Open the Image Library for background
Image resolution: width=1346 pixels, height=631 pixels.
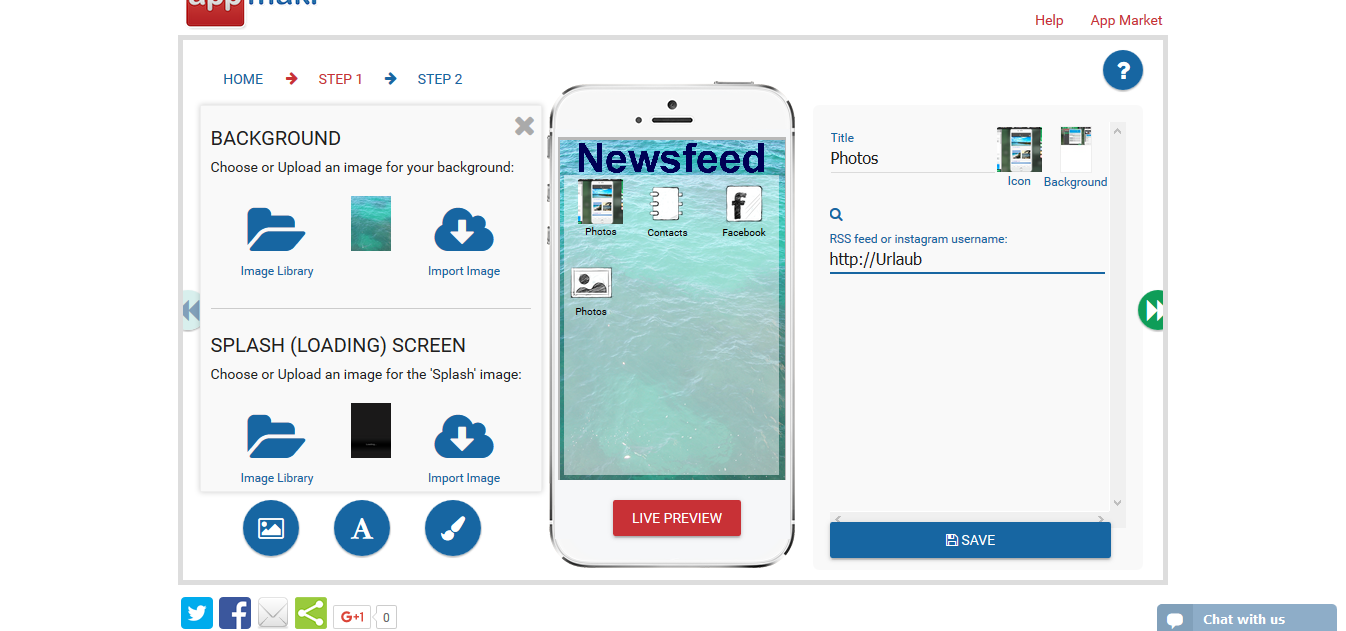[x=276, y=231]
